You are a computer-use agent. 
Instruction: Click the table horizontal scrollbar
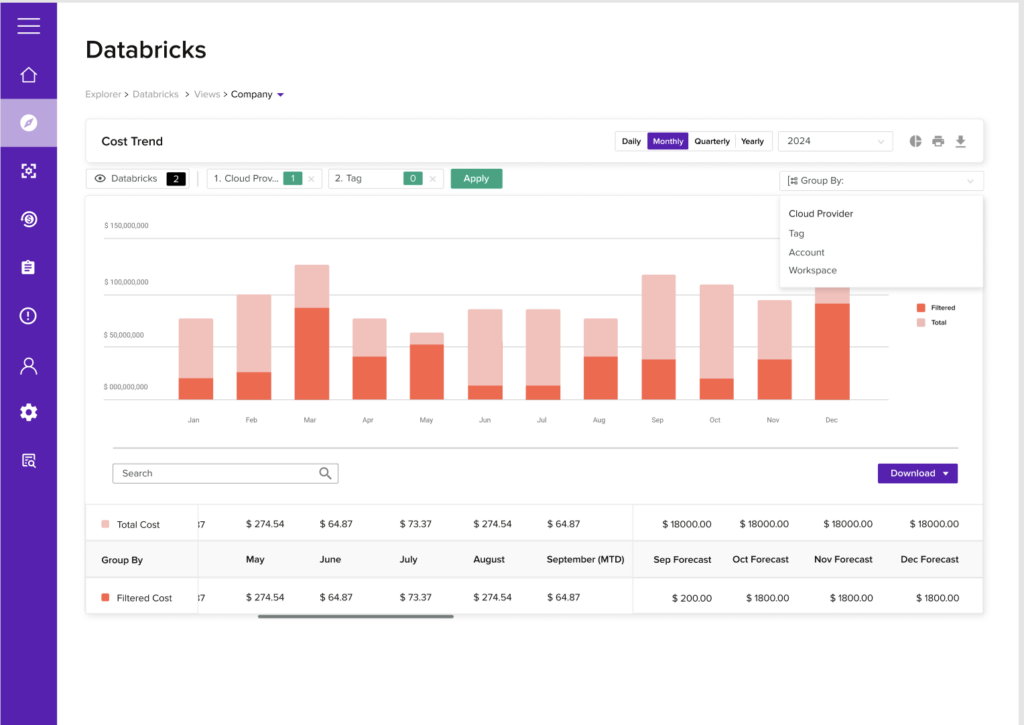355,616
